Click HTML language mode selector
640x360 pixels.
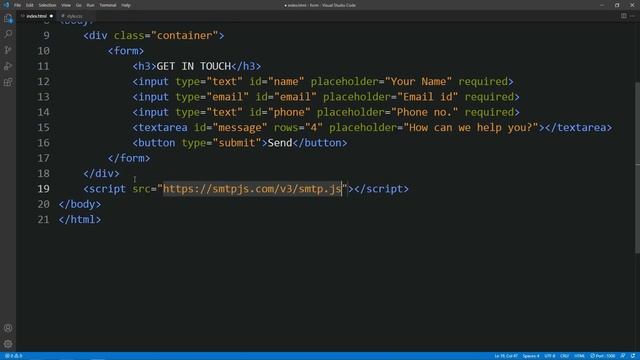tap(579, 356)
